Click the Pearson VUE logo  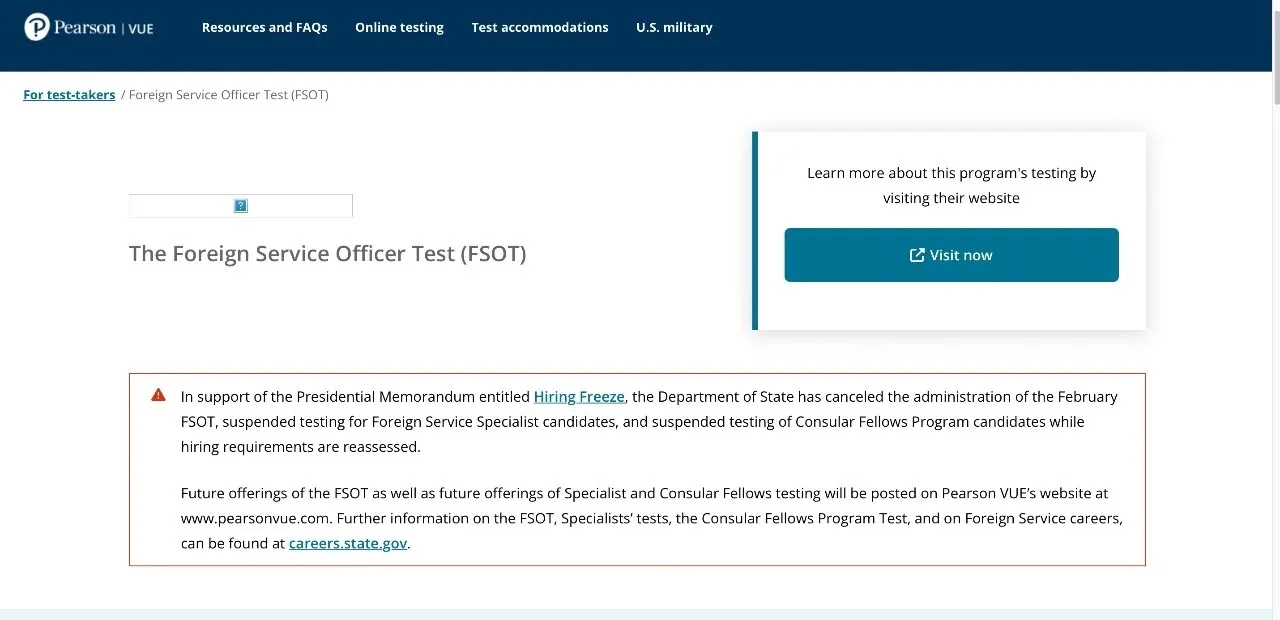coord(89,27)
